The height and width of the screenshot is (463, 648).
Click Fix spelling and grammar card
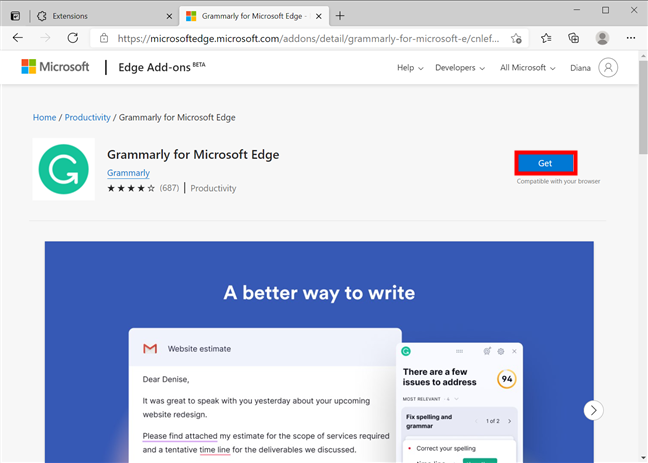coord(459,421)
